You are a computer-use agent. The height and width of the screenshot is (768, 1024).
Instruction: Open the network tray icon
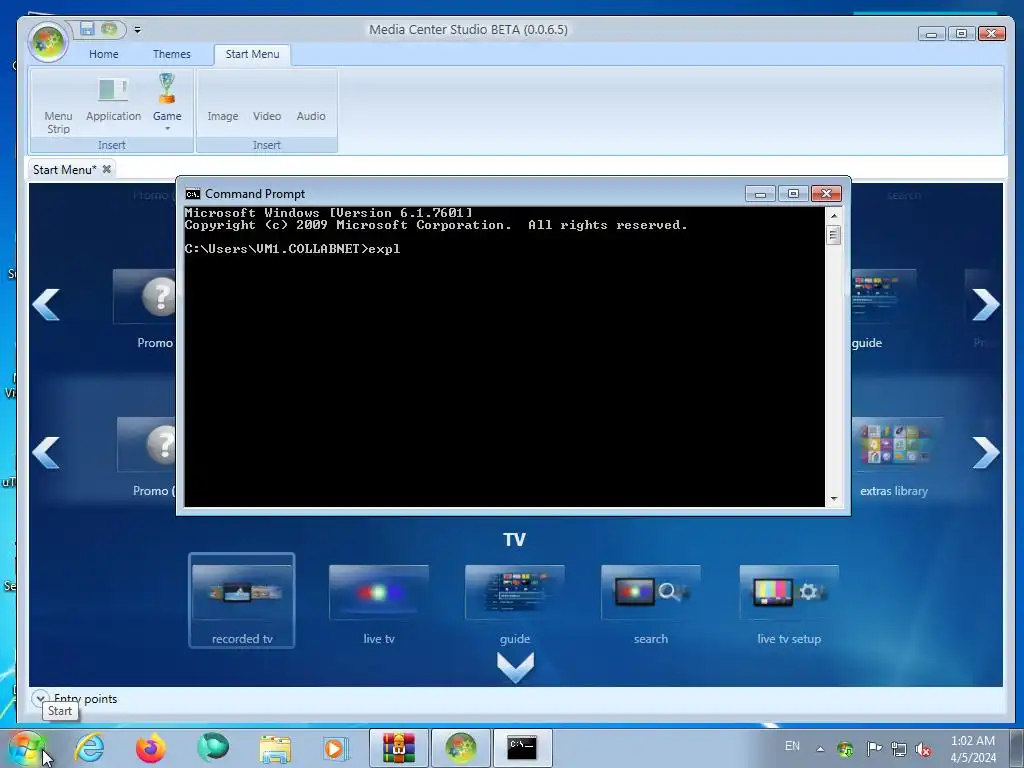click(x=899, y=749)
